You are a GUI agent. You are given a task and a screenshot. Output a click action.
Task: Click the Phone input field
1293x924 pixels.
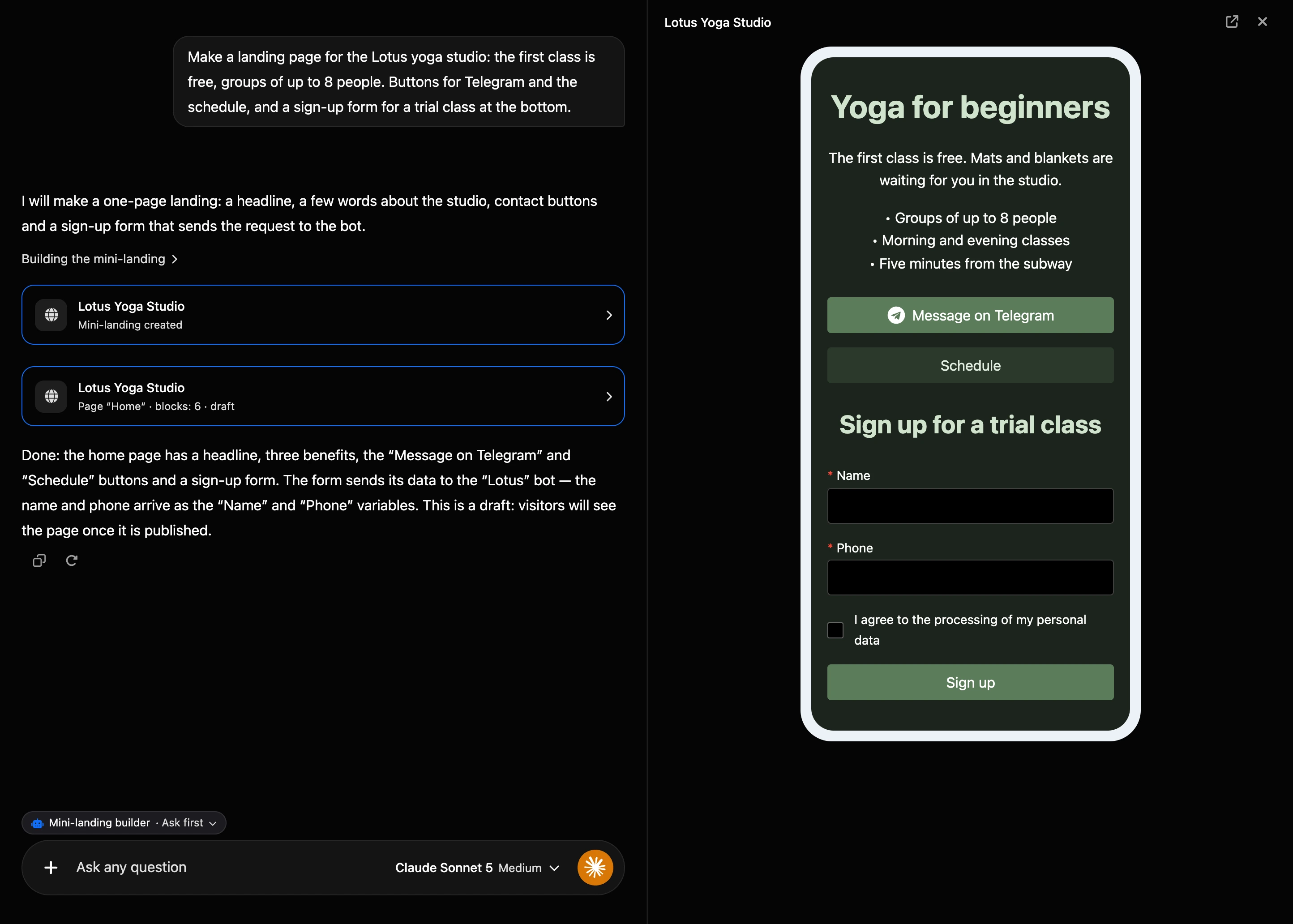tap(970, 577)
